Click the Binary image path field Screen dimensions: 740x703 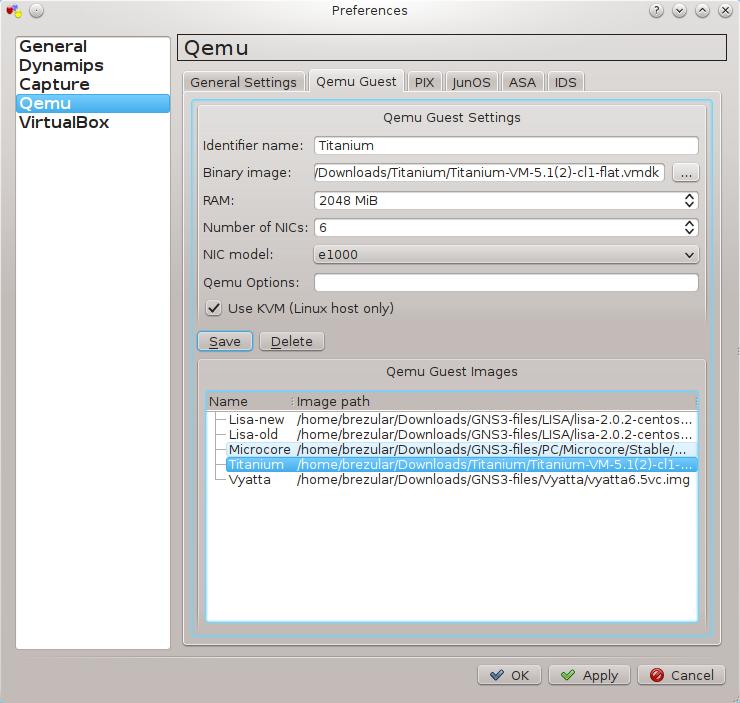pos(489,173)
